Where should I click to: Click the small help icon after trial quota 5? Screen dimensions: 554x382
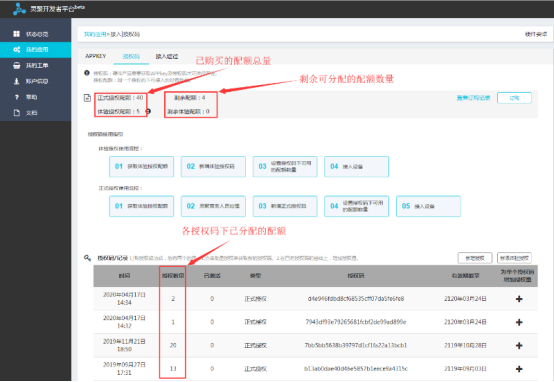pos(148,111)
